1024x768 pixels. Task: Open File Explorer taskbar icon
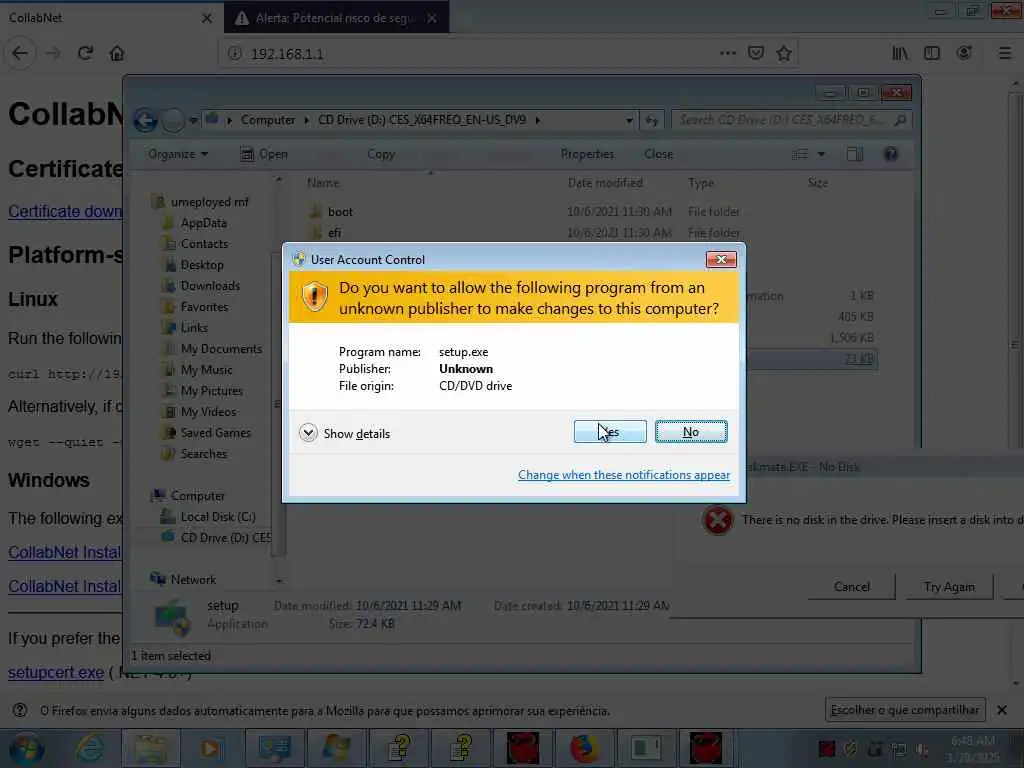pyautogui.click(x=151, y=748)
